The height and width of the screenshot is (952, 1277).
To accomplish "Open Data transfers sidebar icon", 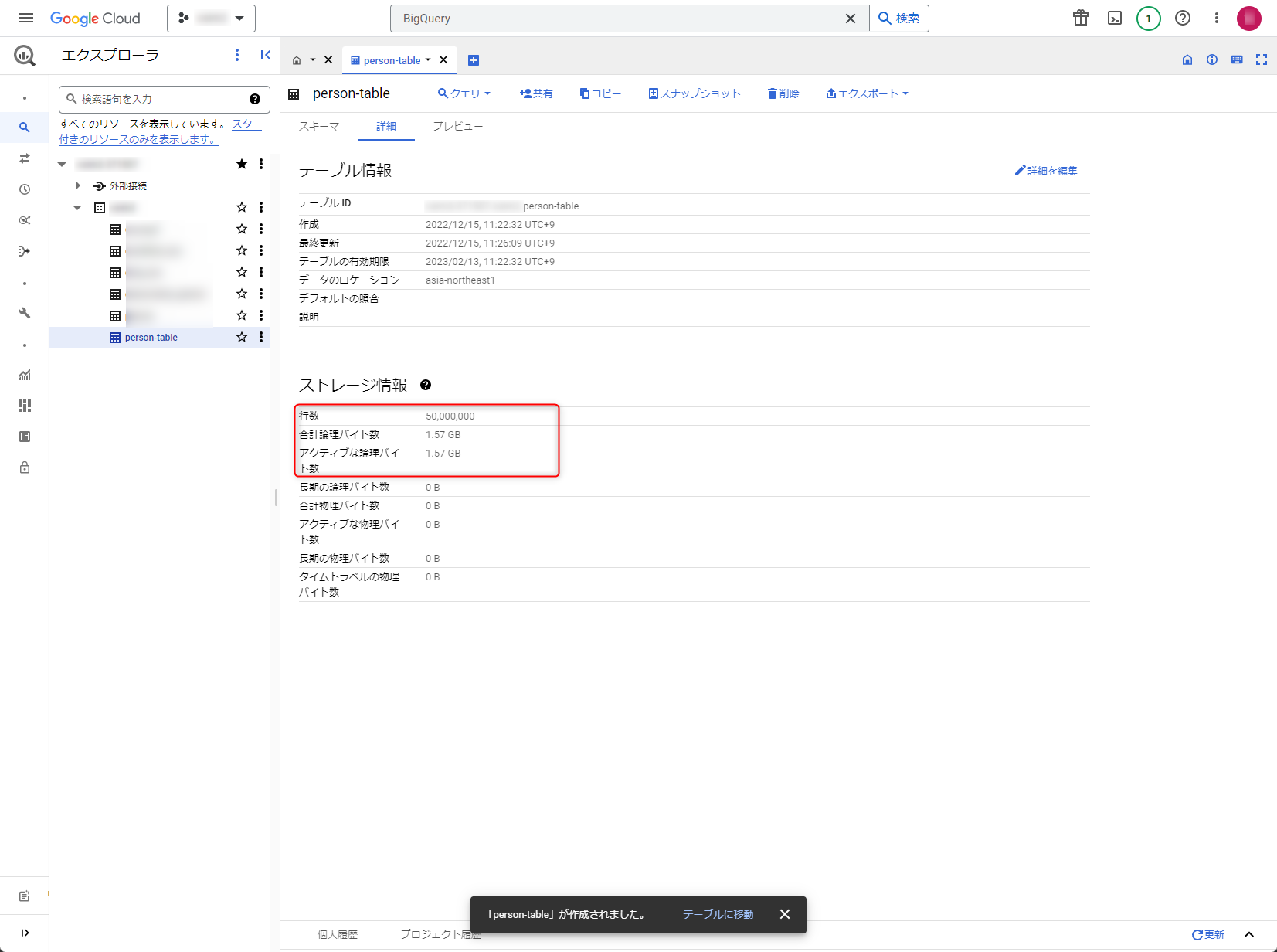I will 25,158.
